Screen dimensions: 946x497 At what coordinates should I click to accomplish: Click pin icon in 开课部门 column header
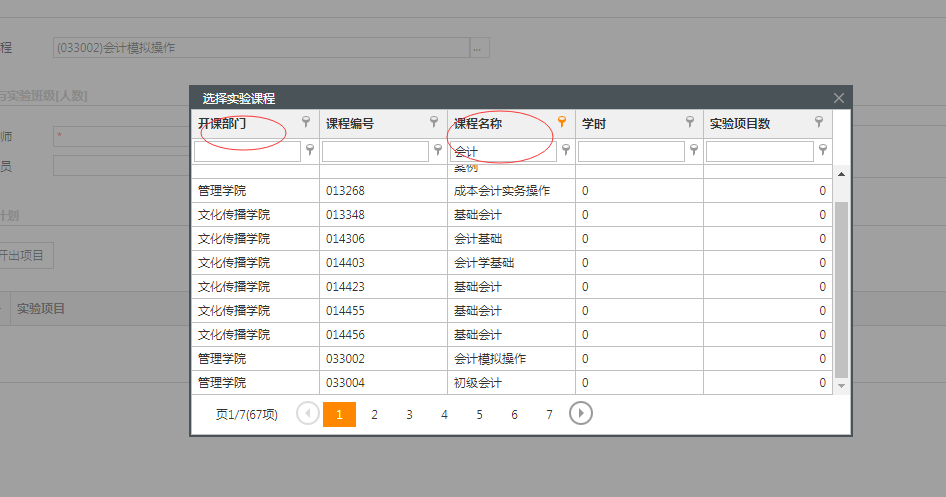click(306, 122)
